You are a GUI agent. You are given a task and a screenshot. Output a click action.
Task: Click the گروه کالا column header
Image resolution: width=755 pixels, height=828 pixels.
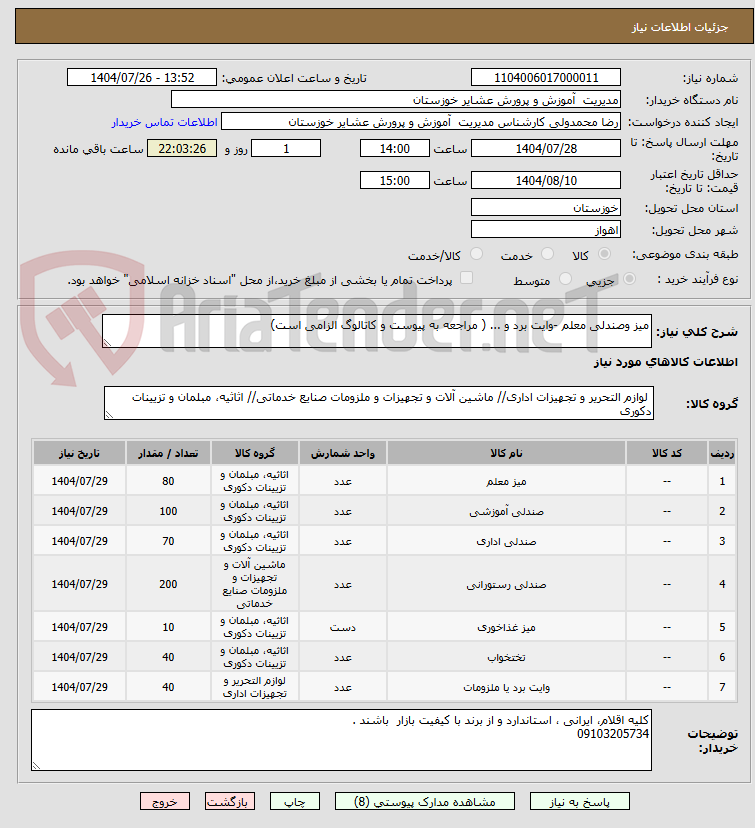point(254,453)
